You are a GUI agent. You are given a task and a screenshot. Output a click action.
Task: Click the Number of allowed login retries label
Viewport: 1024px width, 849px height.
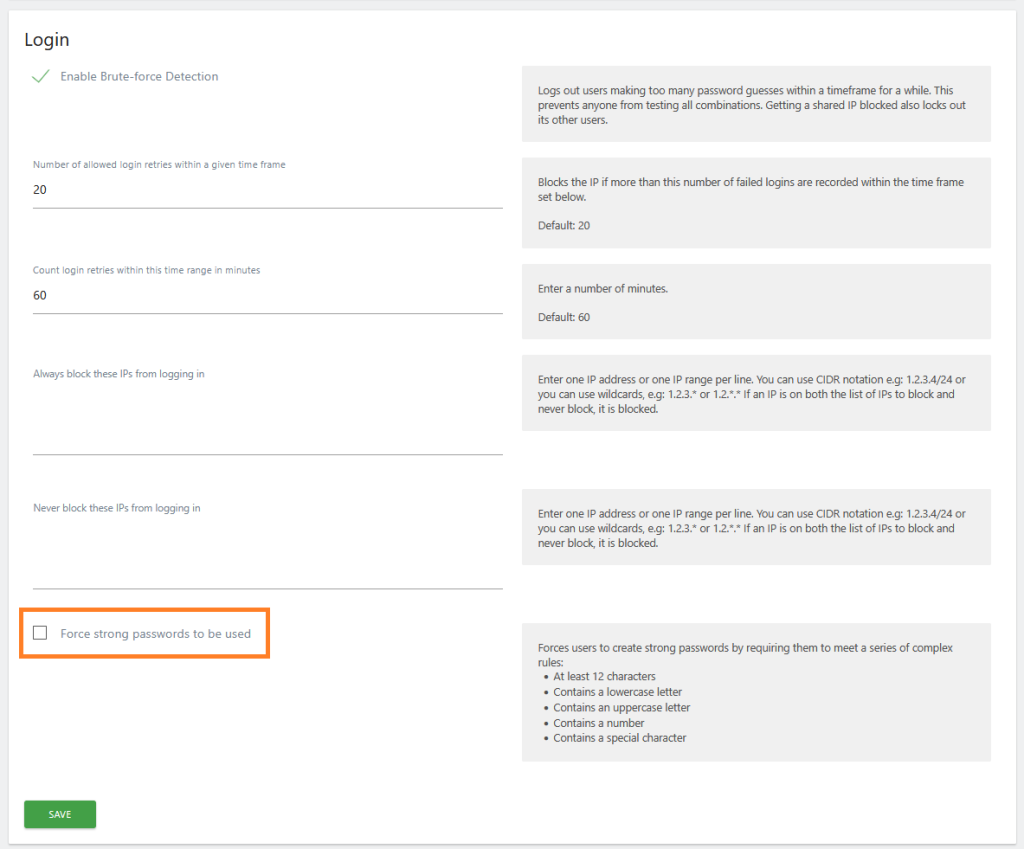click(x=159, y=165)
